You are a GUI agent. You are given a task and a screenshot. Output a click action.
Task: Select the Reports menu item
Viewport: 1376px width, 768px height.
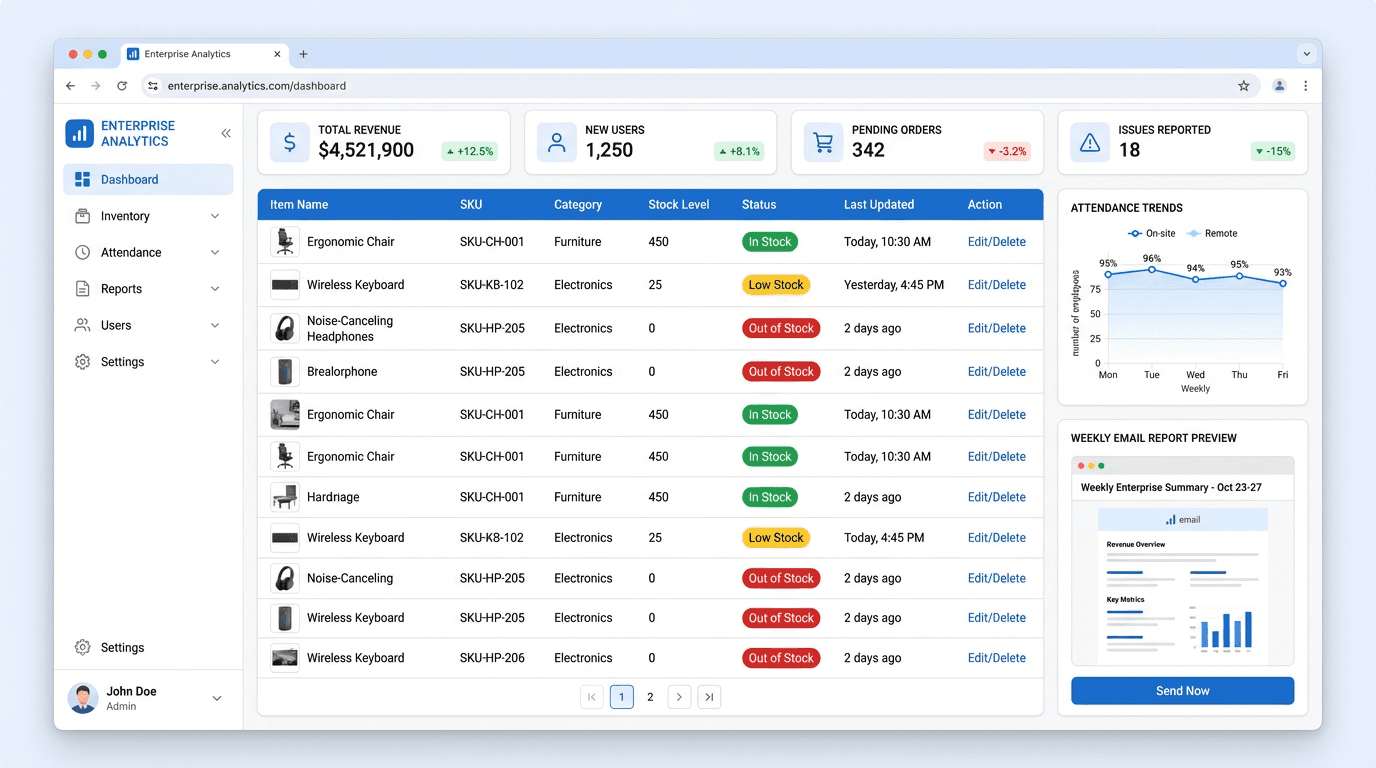121,288
